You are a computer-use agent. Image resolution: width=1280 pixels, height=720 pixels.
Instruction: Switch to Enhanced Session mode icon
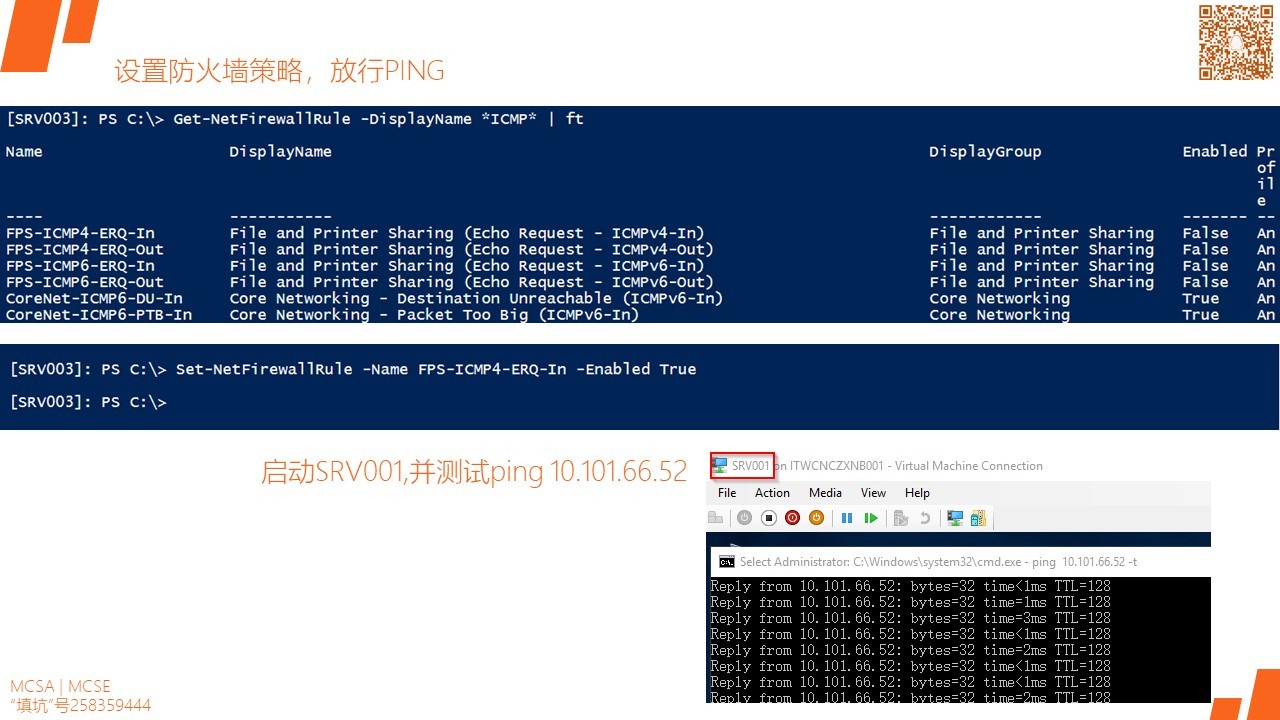tap(955, 518)
